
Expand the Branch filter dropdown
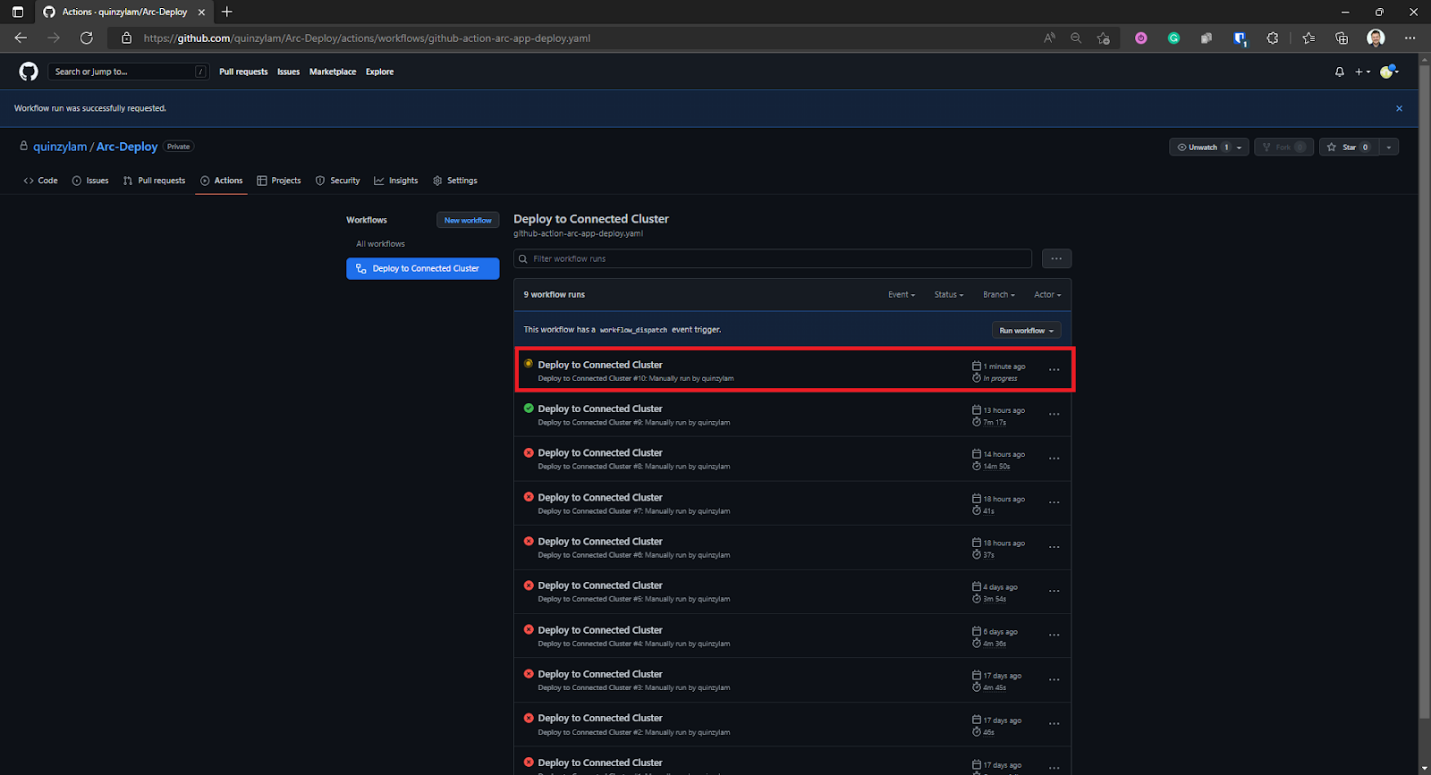tap(999, 295)
